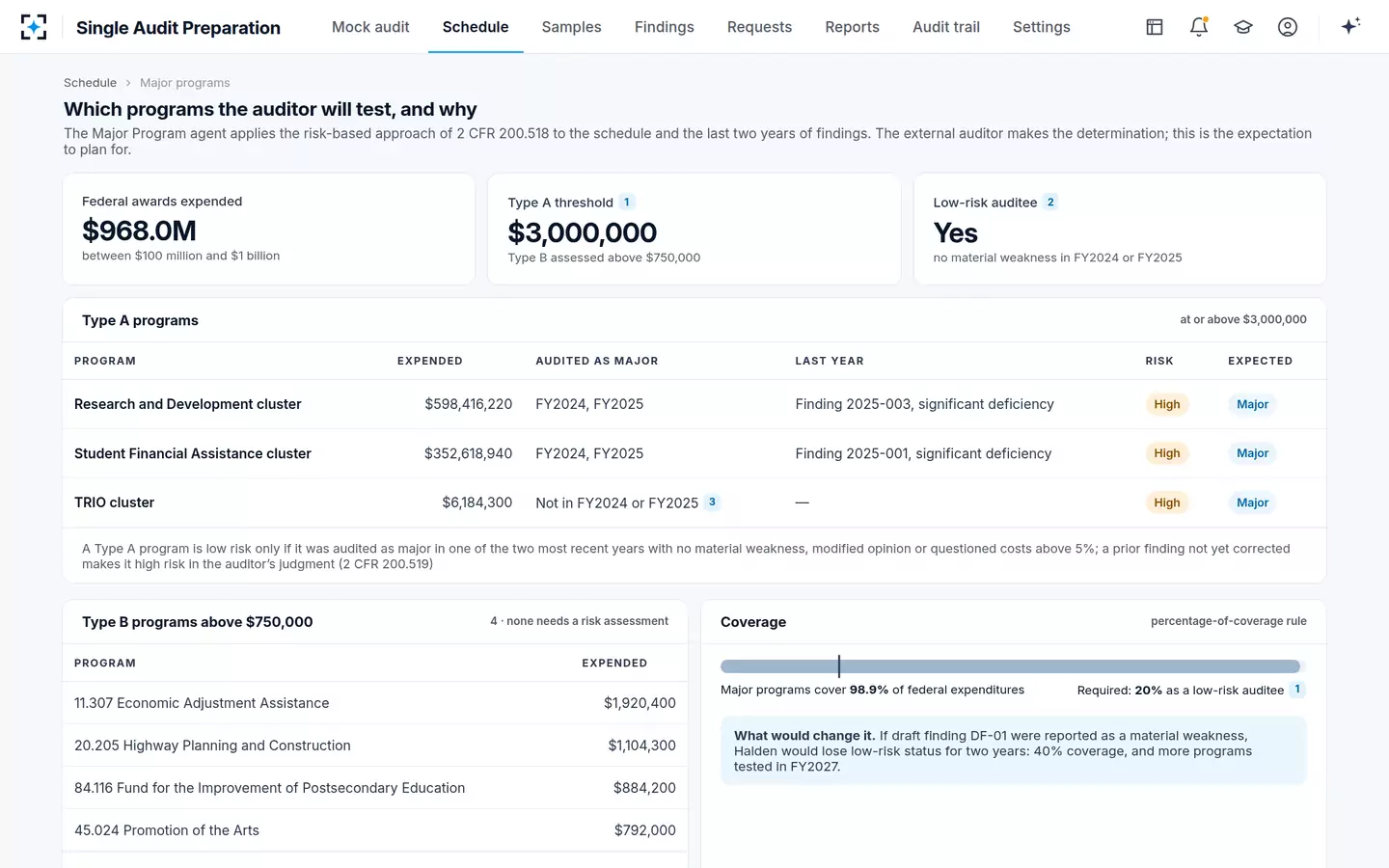
Task: Select 20.205 Highway Planning and Construction row
Action: 375,746
